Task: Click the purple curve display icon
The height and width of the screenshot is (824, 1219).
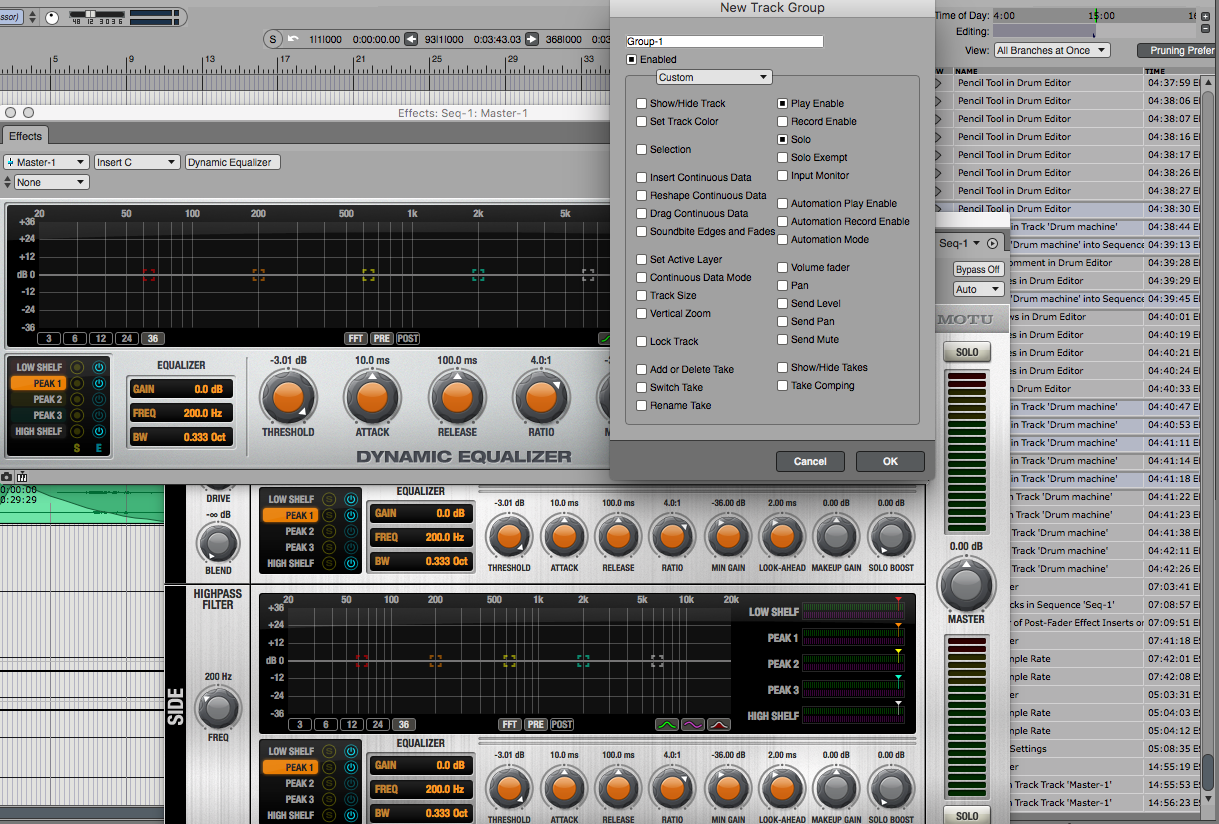Action: click(693, 724)
